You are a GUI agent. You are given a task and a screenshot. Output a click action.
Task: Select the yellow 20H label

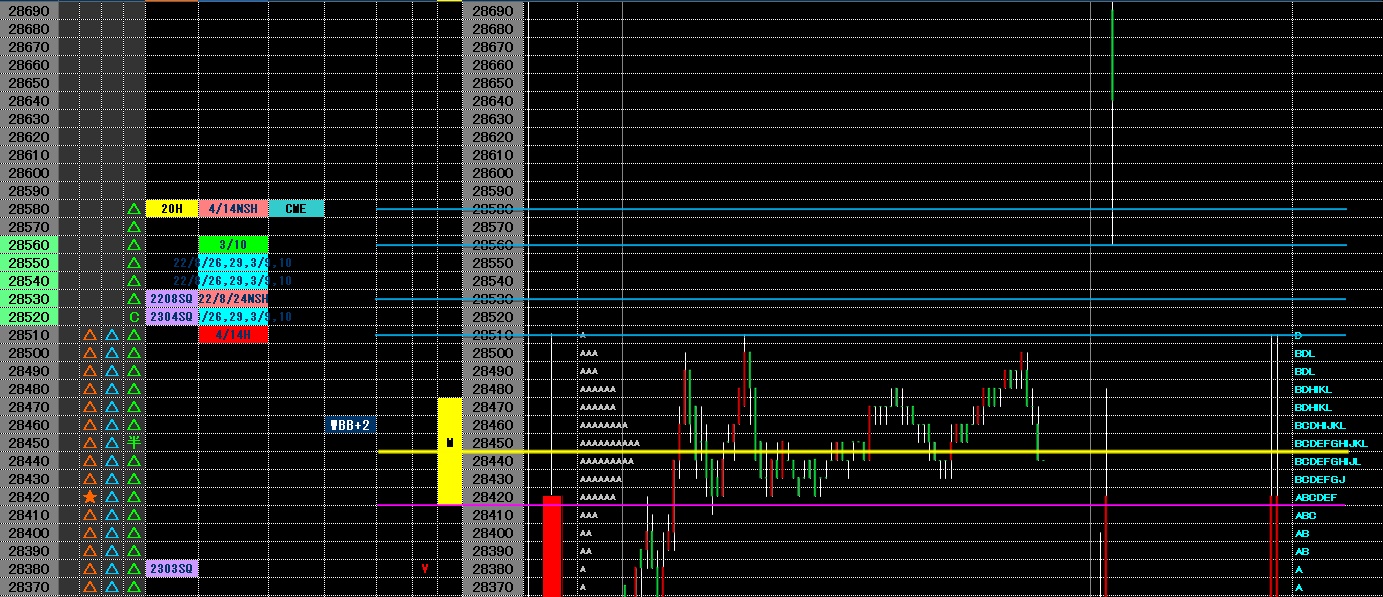(172, 209)
